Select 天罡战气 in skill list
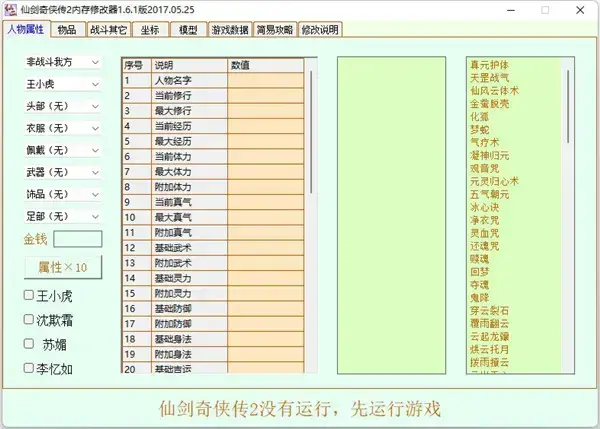 pyautogui.click(x=489, y=78)
